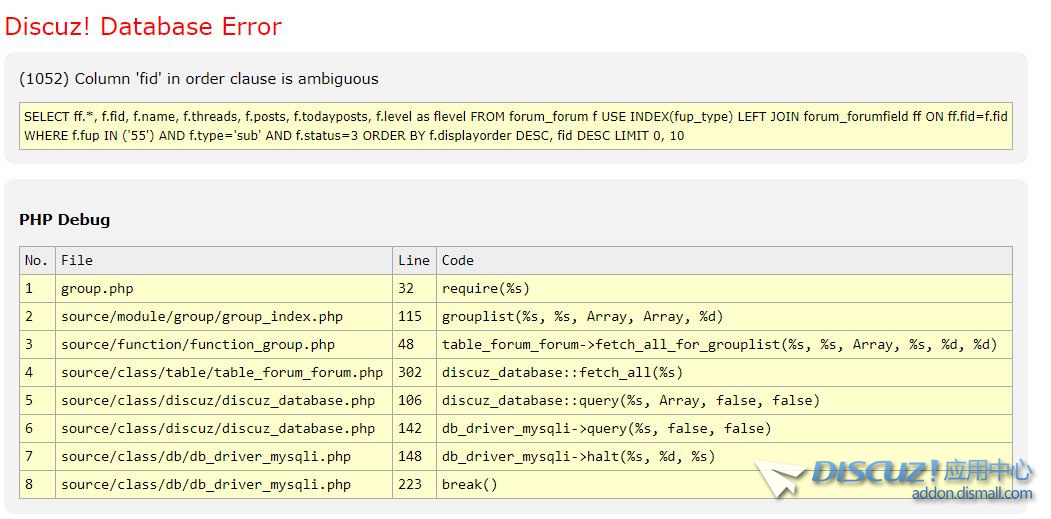The width and height of the screenshot is (1051, 519).
Task: Click the discuz_database.php file cell in row 6
Action: [224, 428]
